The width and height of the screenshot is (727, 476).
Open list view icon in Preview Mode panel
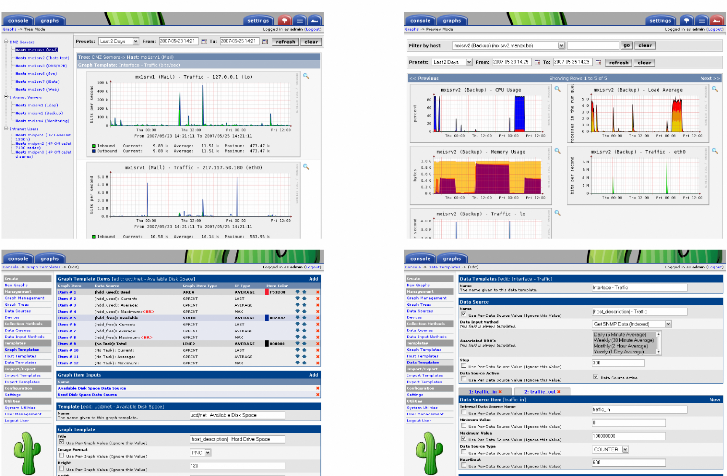pos(702,20)
